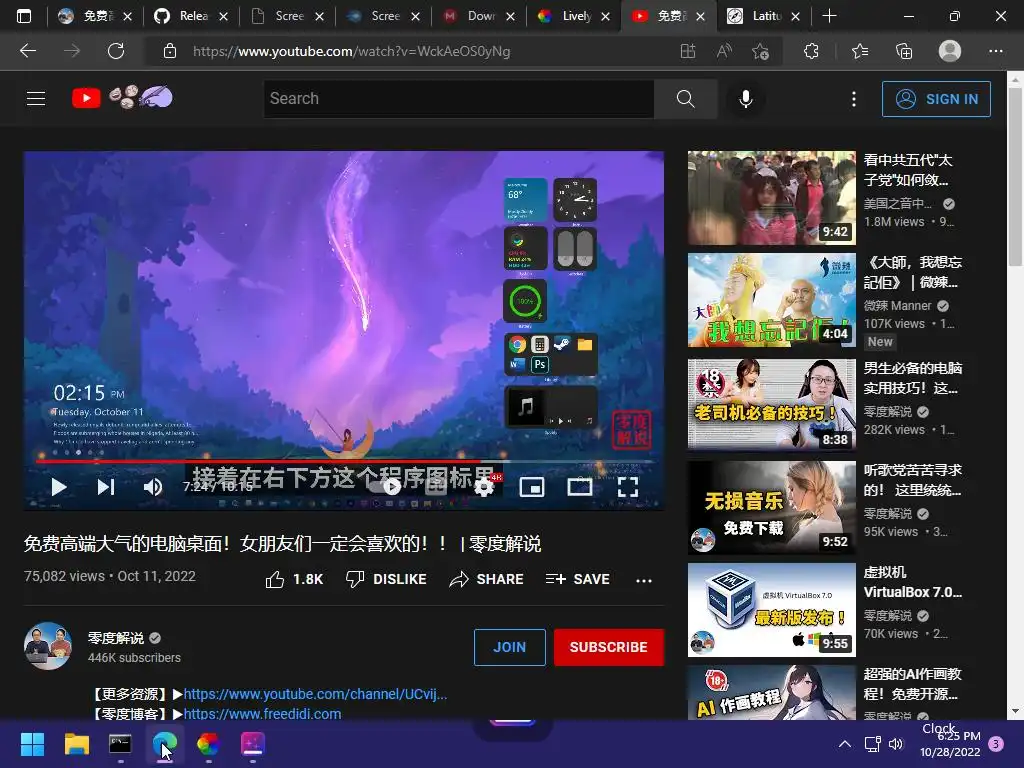Viewport: 1024px width, 768px height.
Task: Switch to theater mode
Action: [x=580, y=487]
